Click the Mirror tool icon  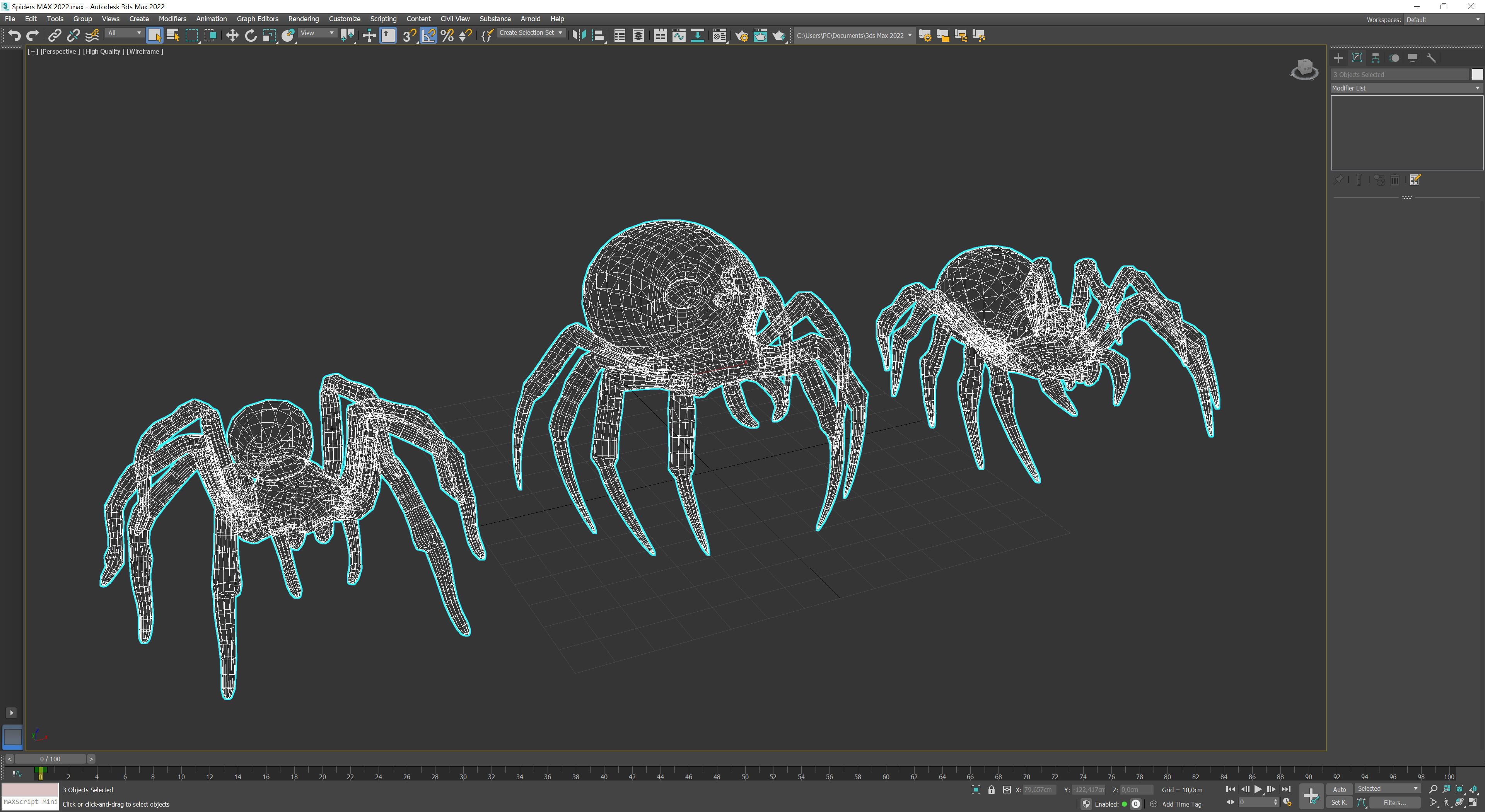579,36
